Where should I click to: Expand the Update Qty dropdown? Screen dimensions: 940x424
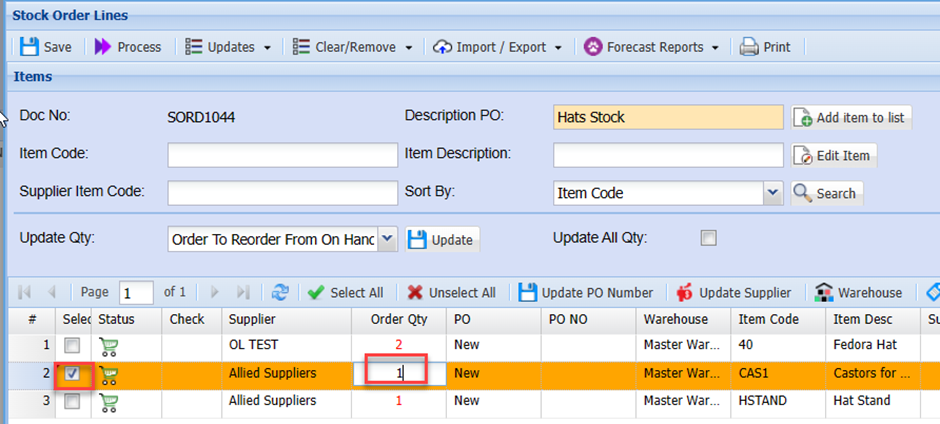coord(388,239)
